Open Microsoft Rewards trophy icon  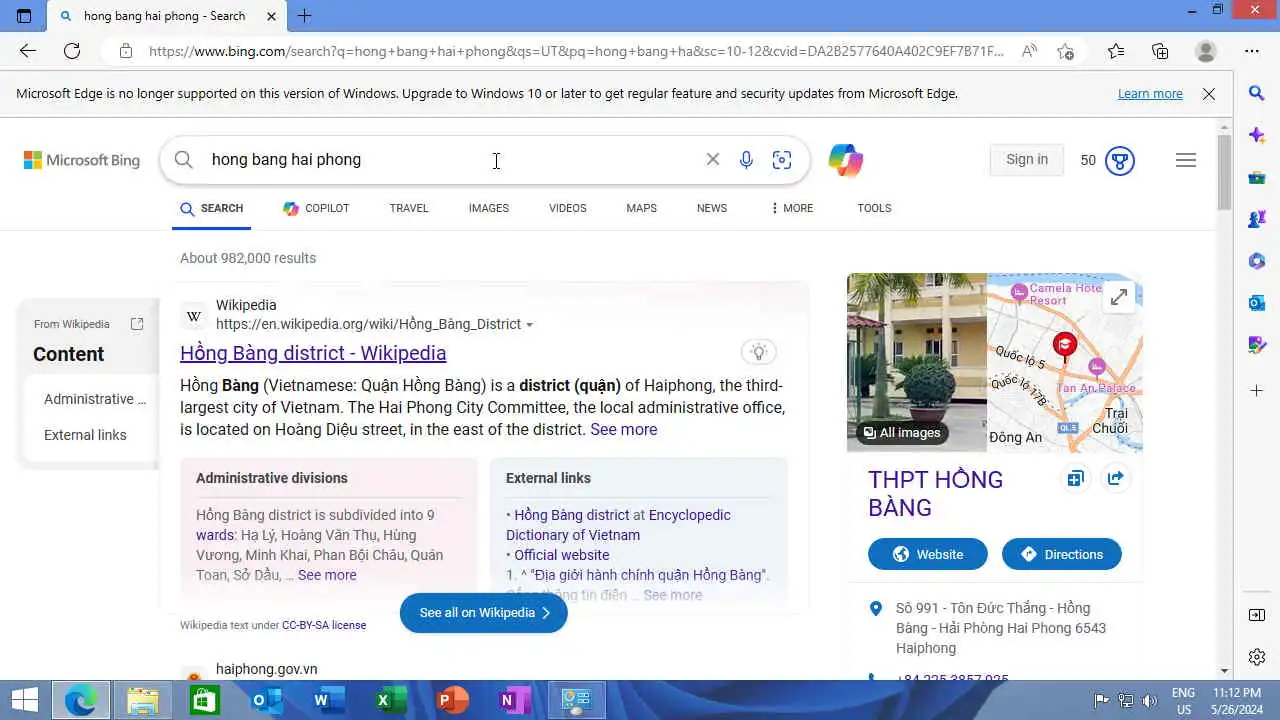click(x=1120, y=160)
